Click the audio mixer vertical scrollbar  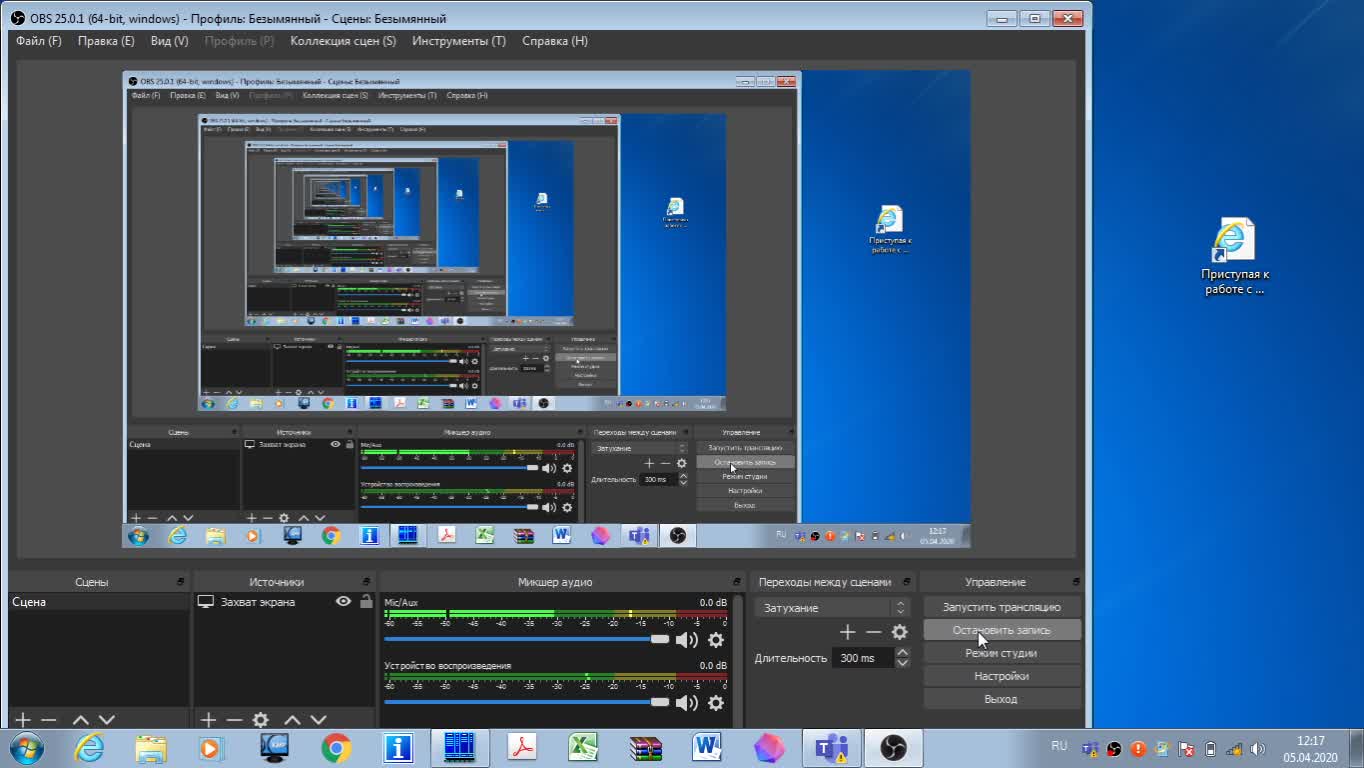click(x=738, y=660)
